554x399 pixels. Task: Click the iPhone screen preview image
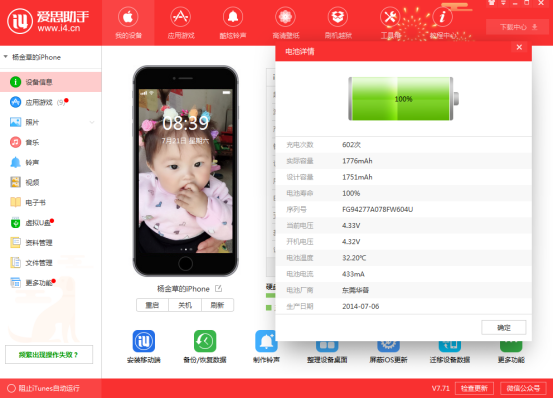tap(185, 171)
